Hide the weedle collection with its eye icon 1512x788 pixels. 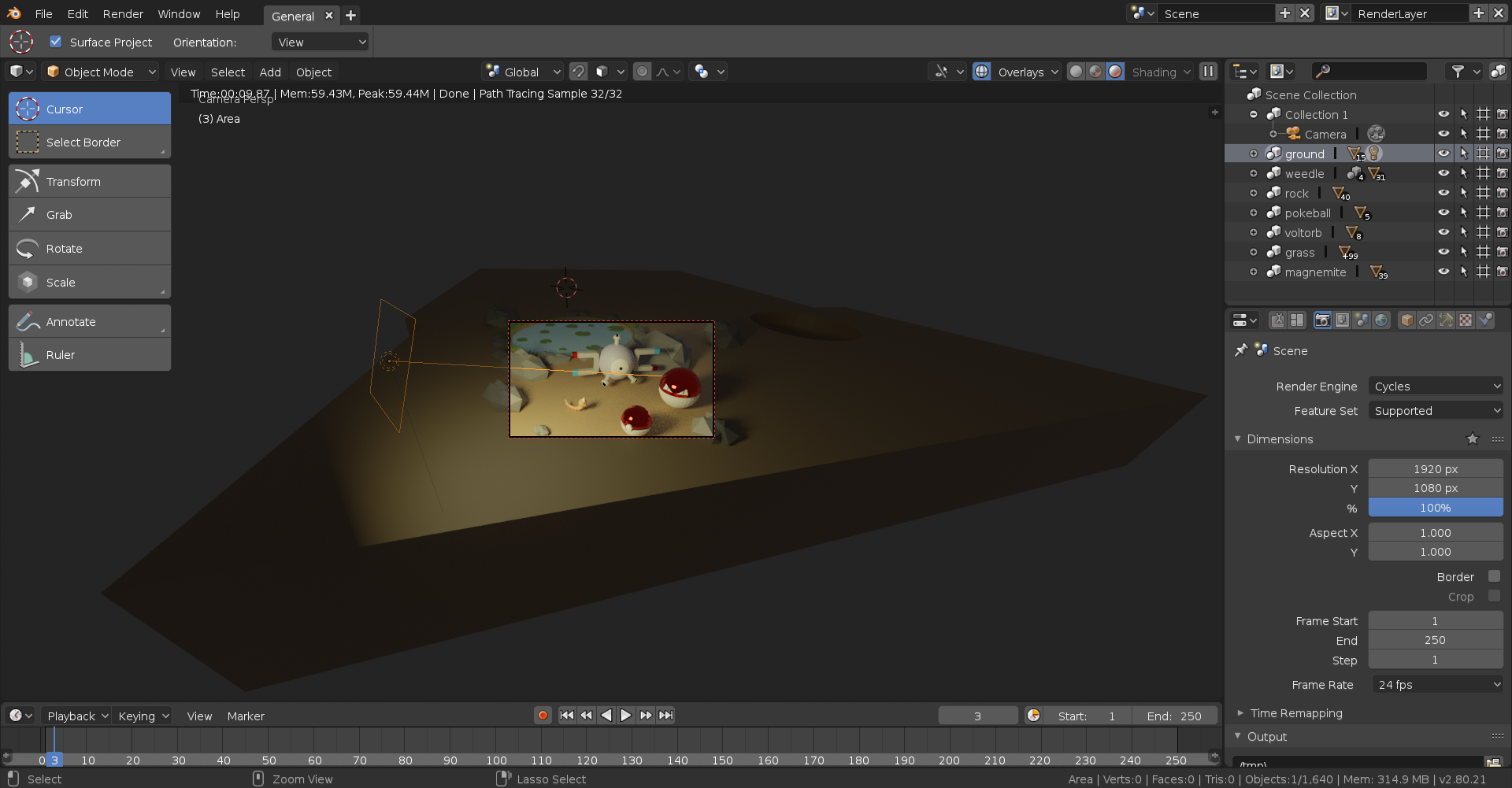[1443, 173]
